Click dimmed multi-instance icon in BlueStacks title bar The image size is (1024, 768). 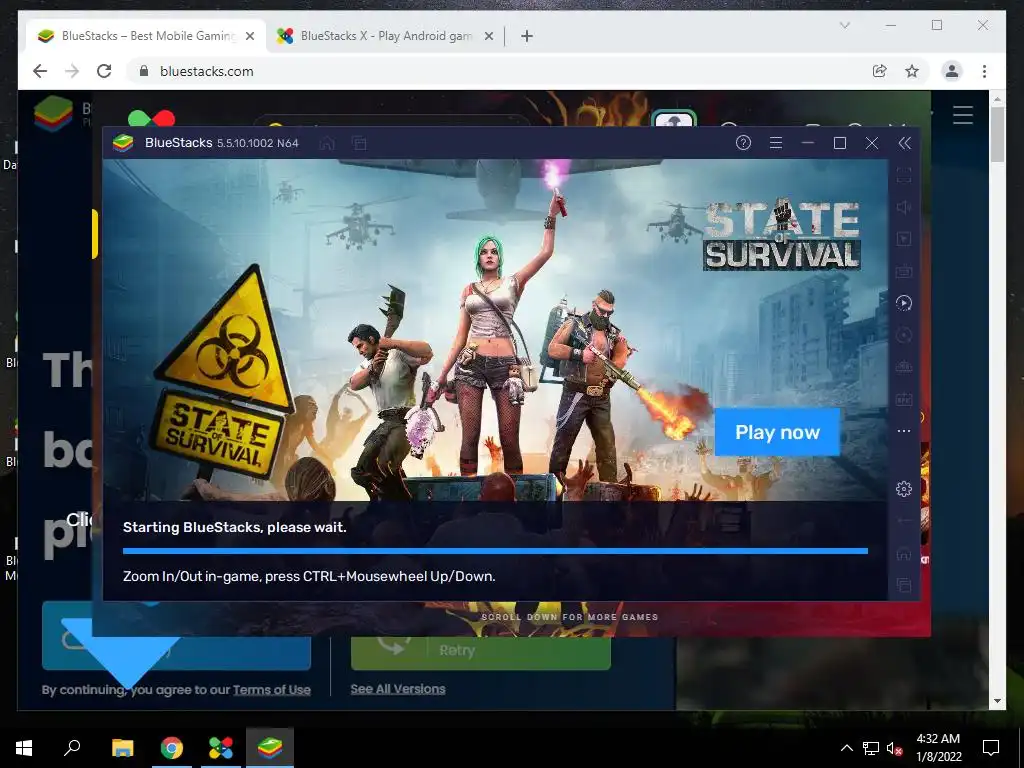click(359, 143)
